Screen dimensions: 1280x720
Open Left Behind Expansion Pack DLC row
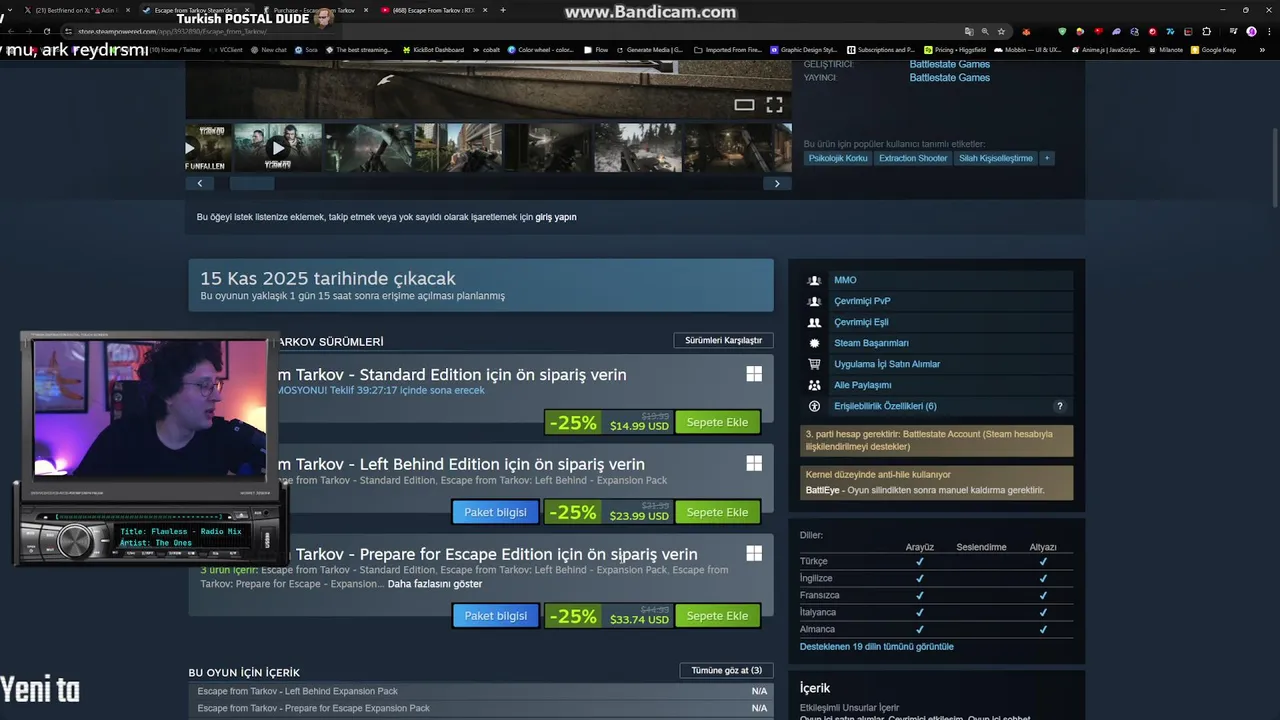click(482, 691)
